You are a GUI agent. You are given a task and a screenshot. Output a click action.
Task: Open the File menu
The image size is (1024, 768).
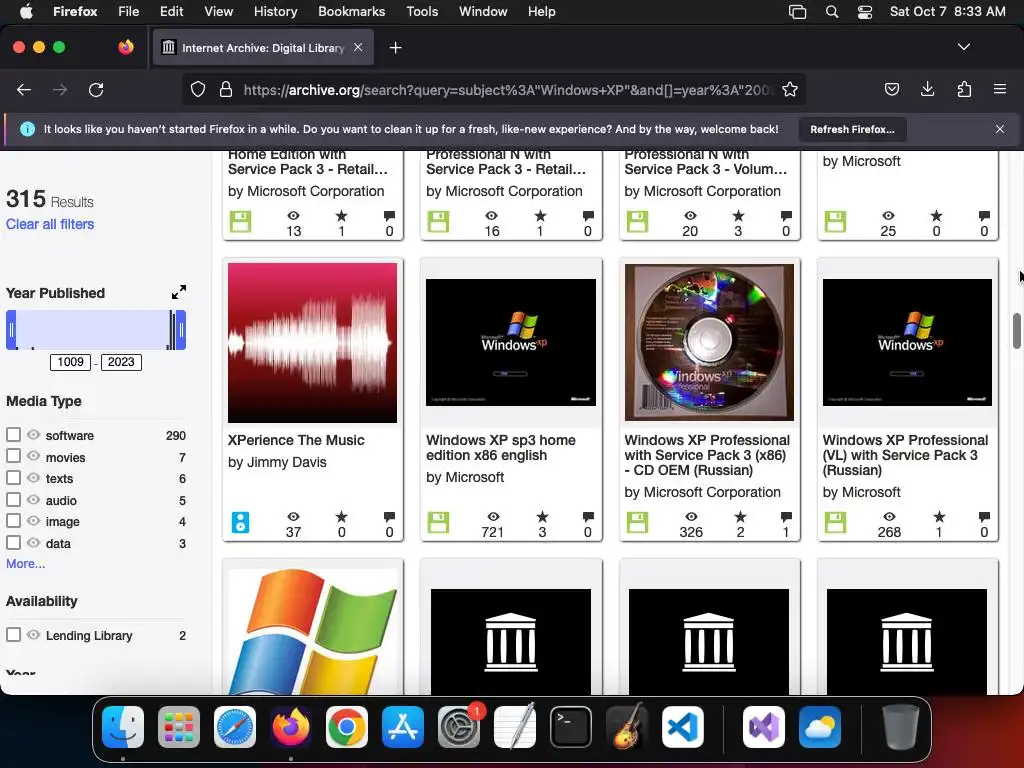click(128, 12)
